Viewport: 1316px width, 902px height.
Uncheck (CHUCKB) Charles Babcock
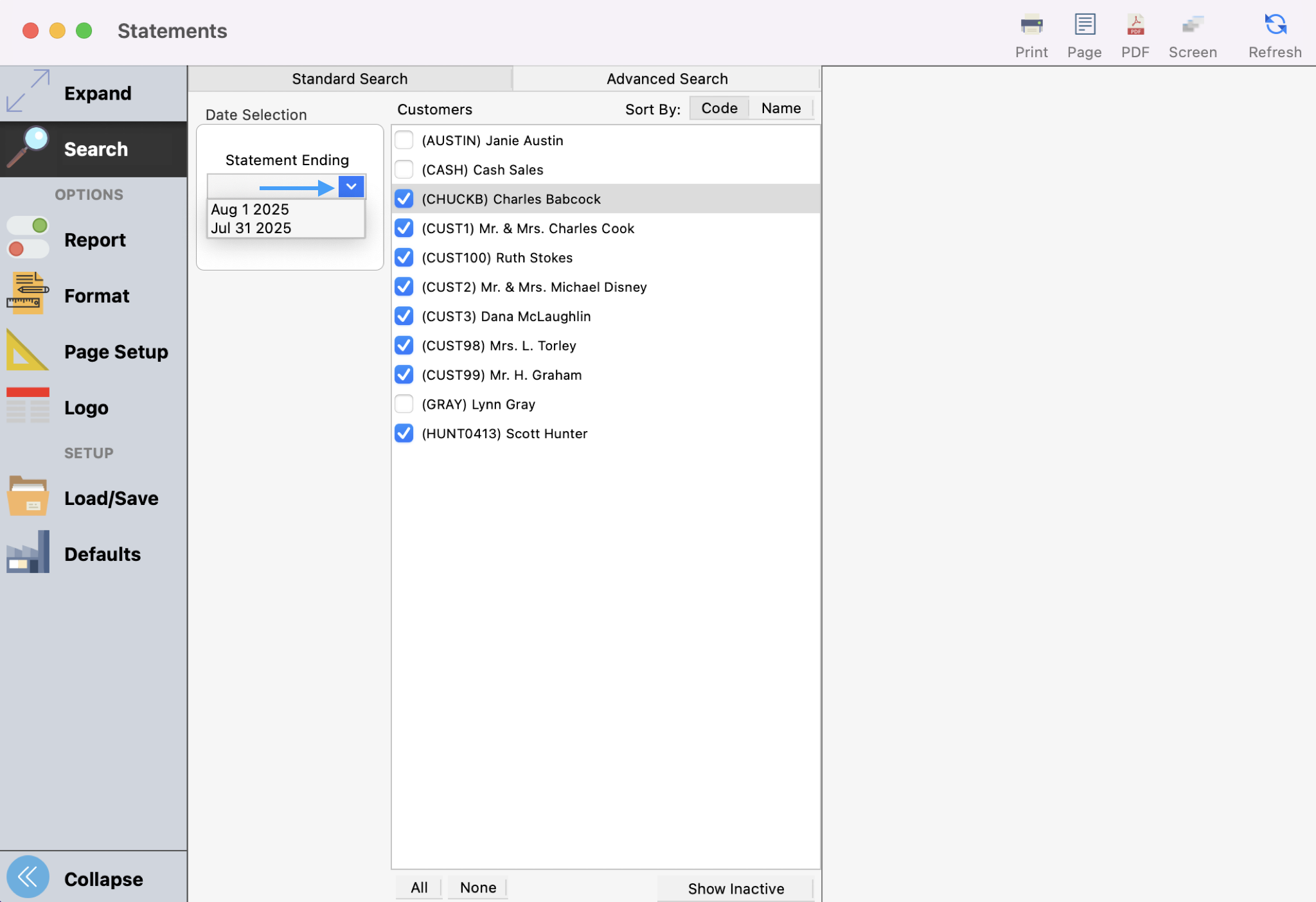tap(404, 199)
